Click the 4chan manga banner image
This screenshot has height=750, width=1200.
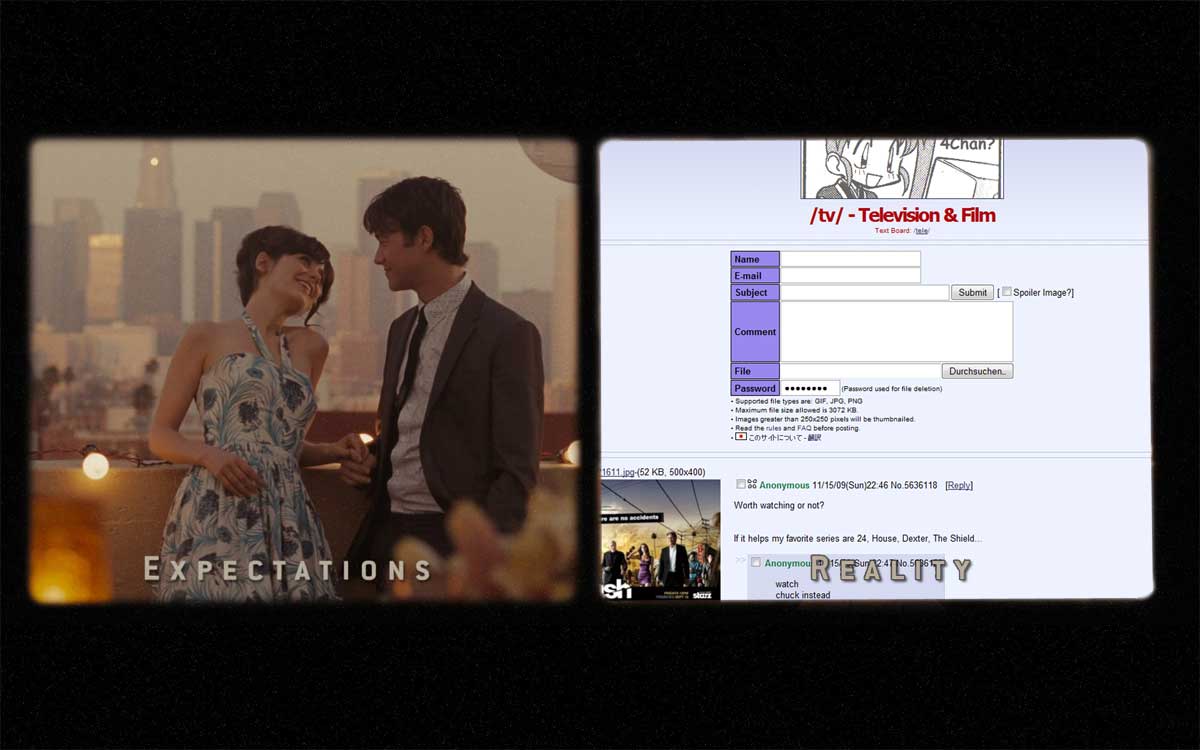coord(902,169)
